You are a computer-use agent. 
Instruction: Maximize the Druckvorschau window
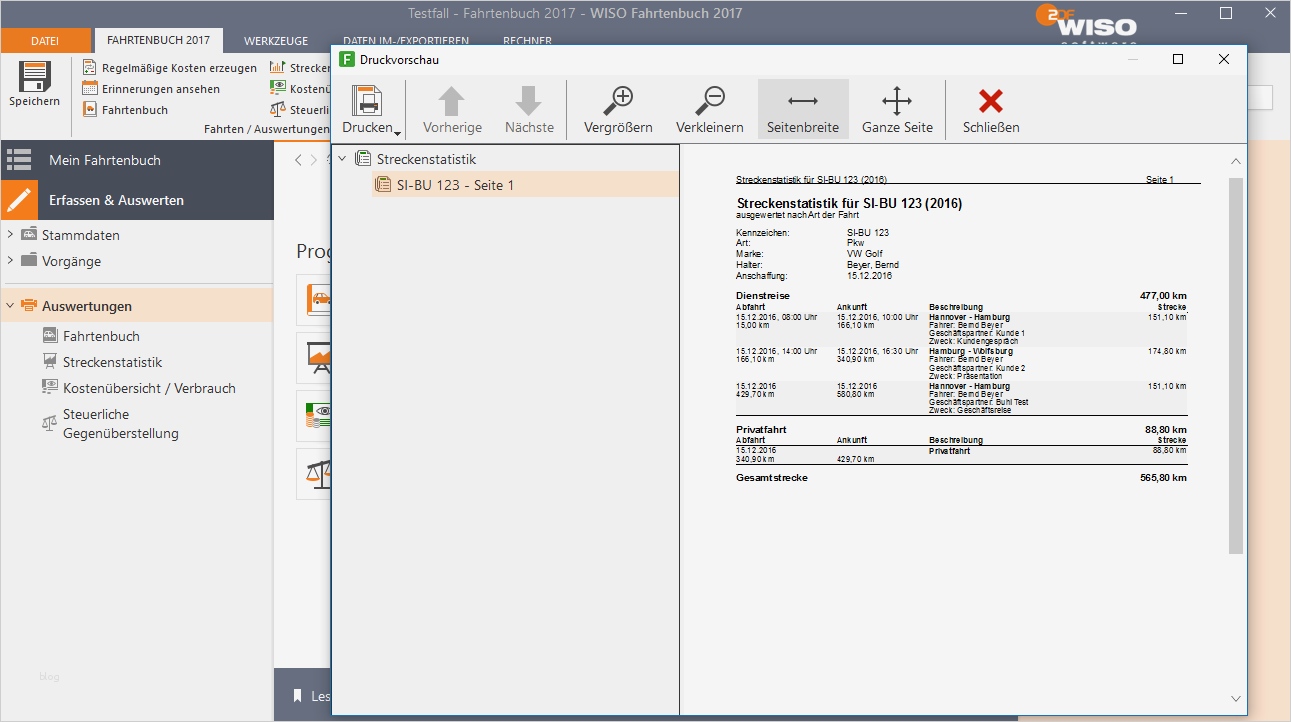coord(1178,59)
